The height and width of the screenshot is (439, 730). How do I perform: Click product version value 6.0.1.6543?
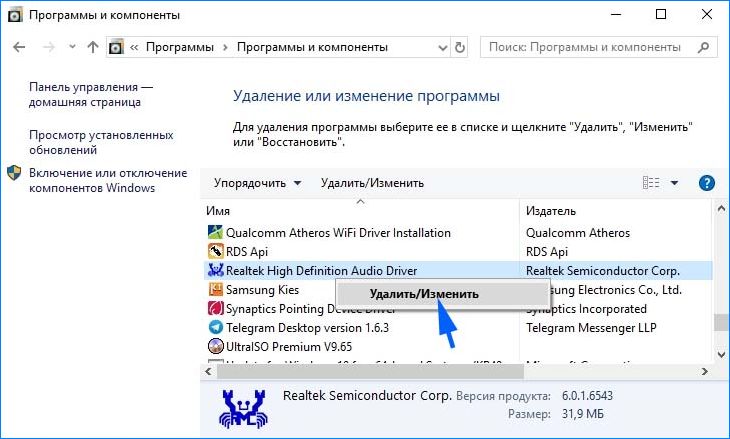[x=587, y=396]
